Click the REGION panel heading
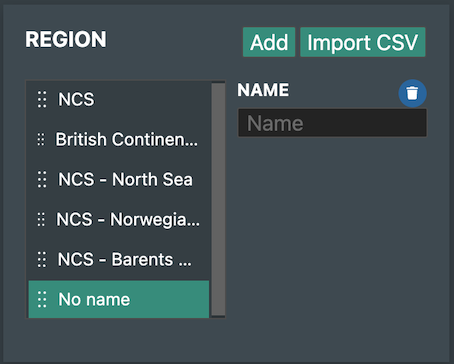The image size is (454, 364). pos(66,39)
